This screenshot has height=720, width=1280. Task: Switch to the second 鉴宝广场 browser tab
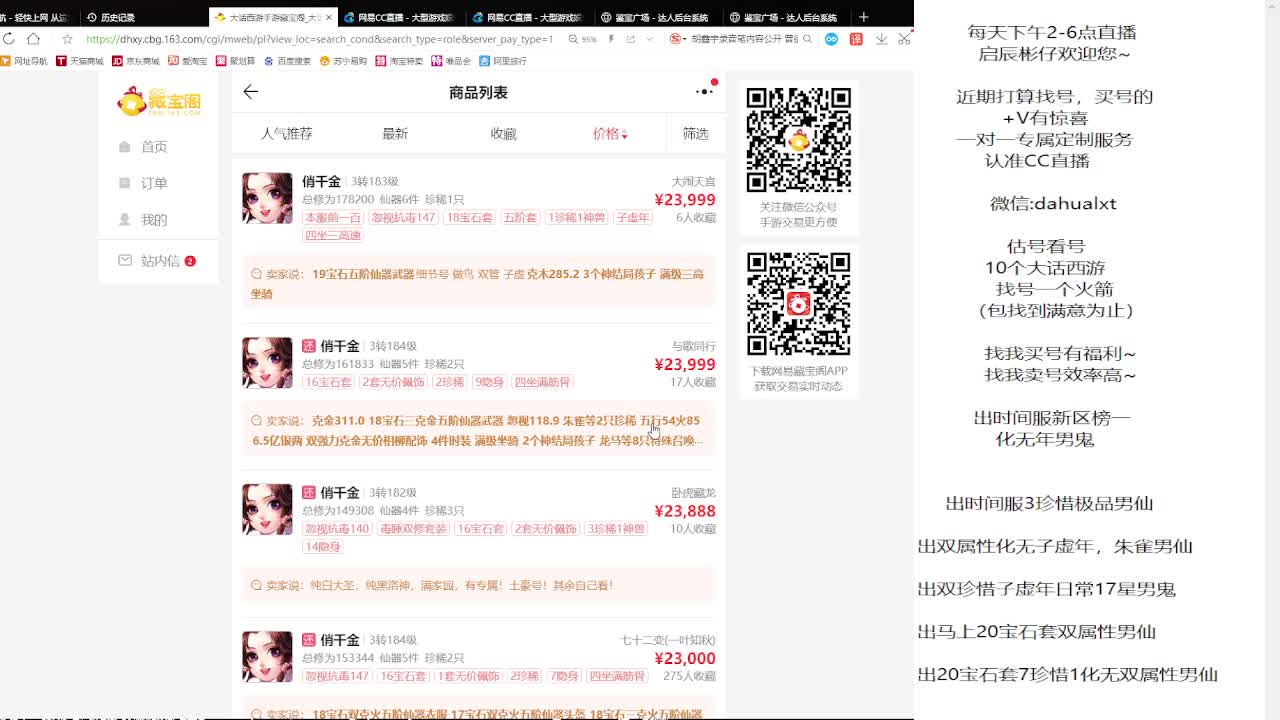tap(785, 17)
